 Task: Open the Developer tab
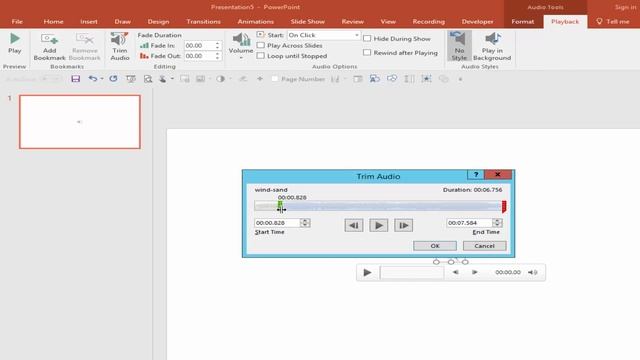point(478,22)
